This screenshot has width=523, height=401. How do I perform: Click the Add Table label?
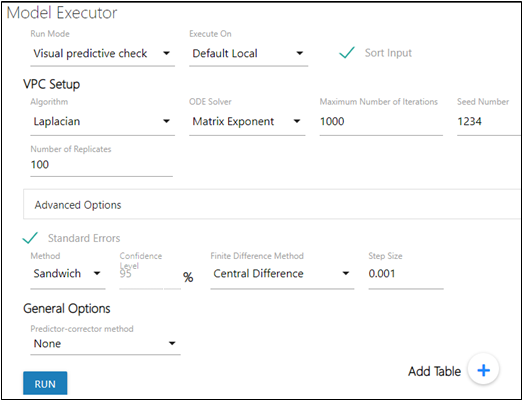(x=435, y=371)
